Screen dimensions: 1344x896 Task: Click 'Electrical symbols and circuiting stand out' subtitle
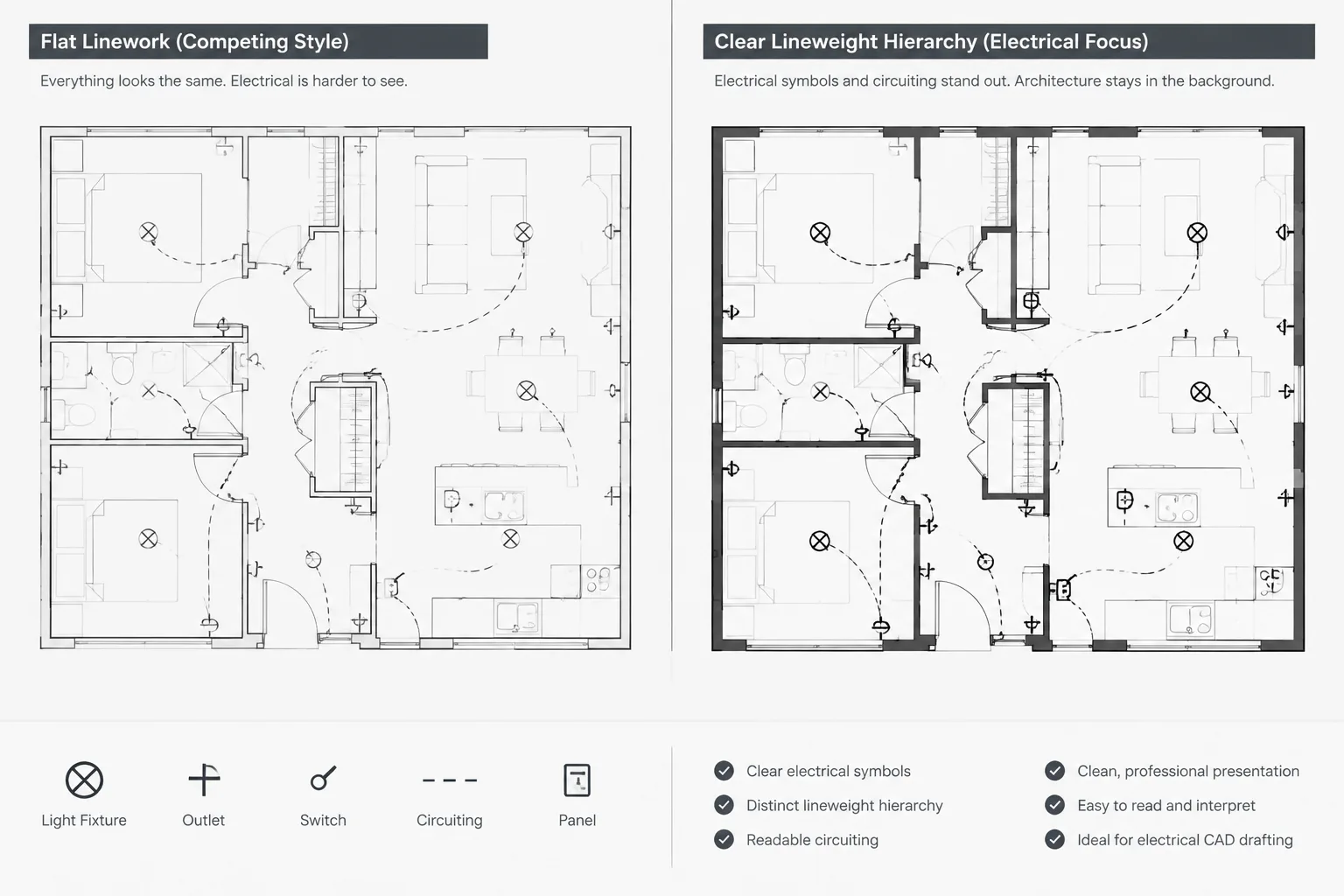994,81
